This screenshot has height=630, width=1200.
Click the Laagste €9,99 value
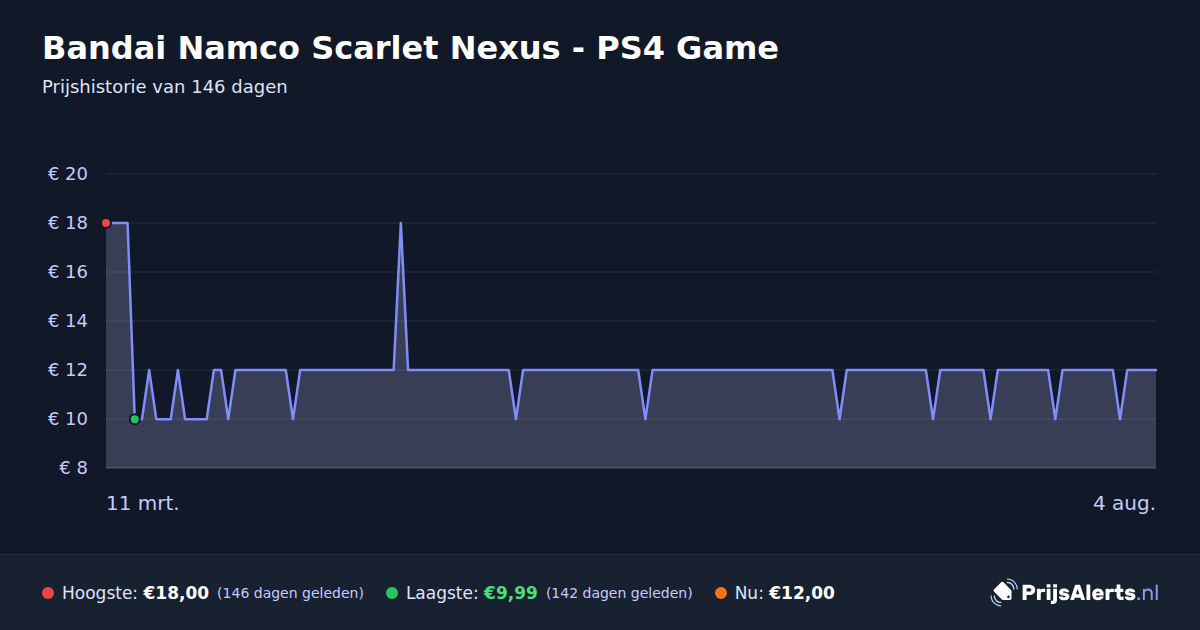510,593
